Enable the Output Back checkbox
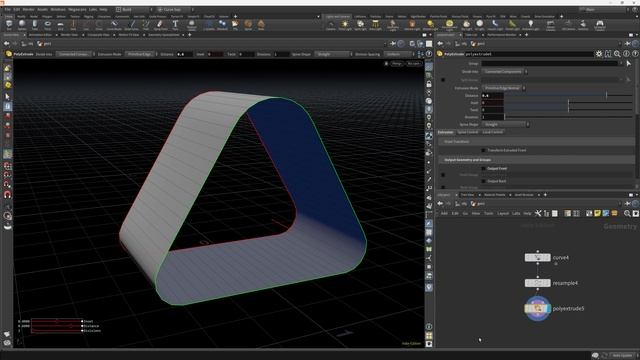This screenshot has width=640, height=360. click(x=484, y=181)
